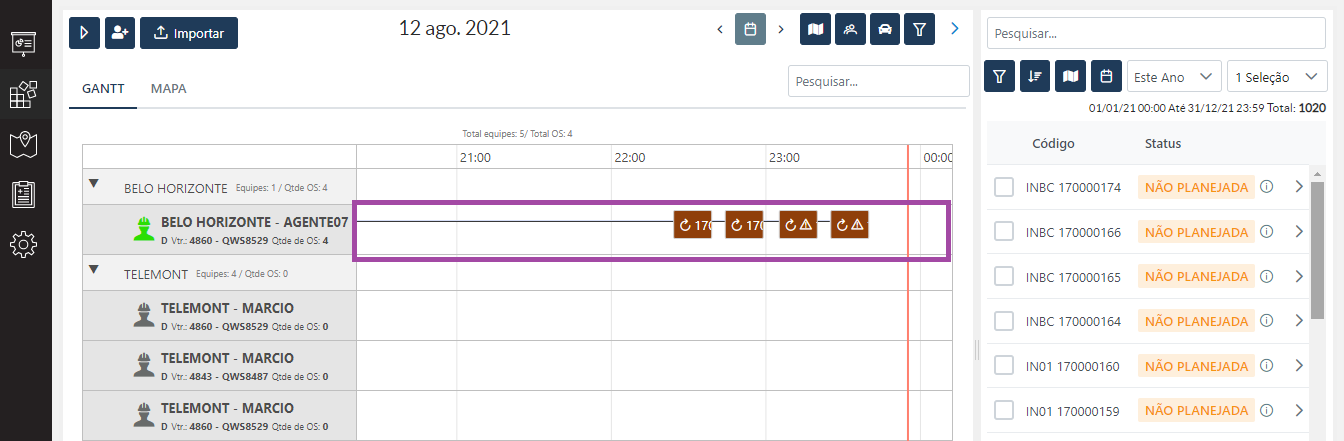Click the Gantt search input field

878,81
